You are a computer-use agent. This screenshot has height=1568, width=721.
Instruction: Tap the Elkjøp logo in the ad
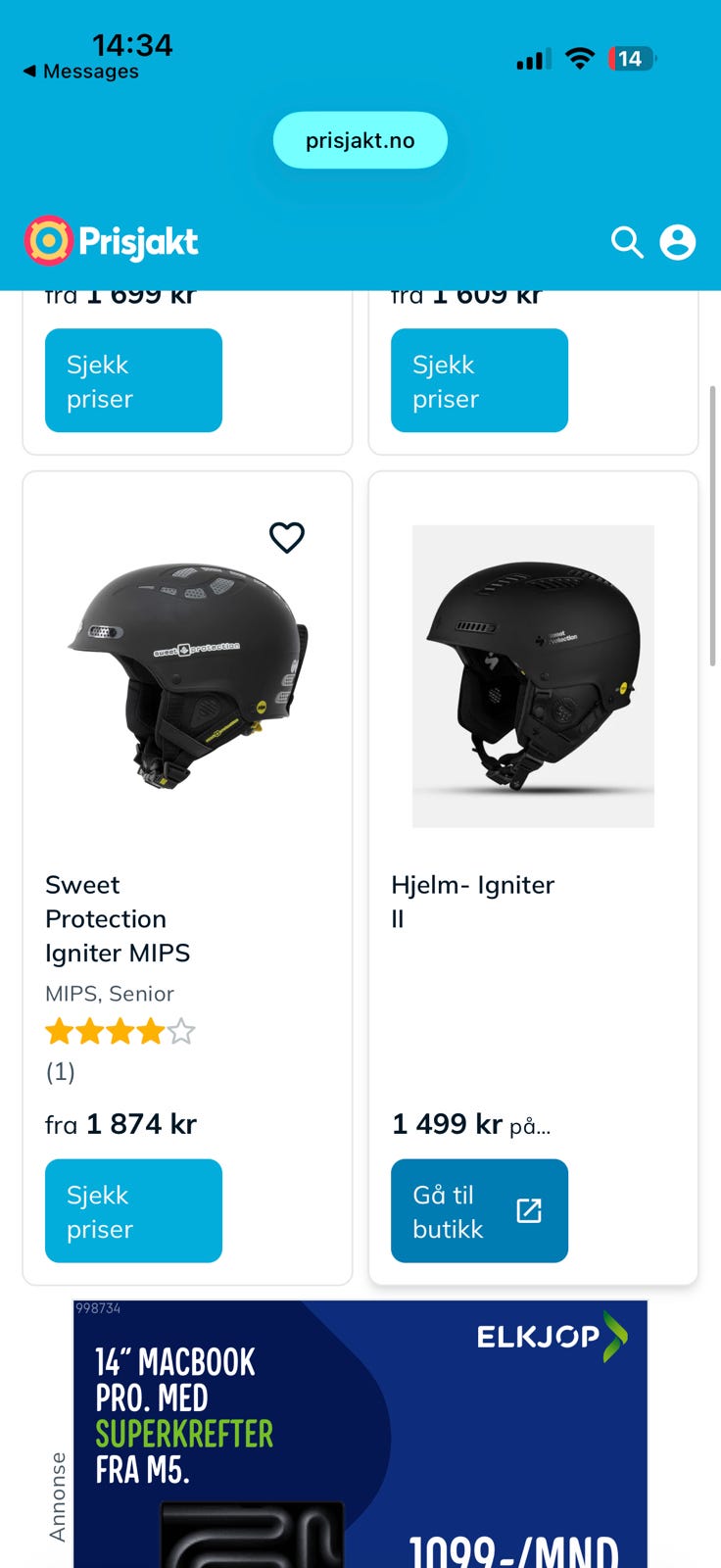pyautogui.click(x=551, y=1338)
